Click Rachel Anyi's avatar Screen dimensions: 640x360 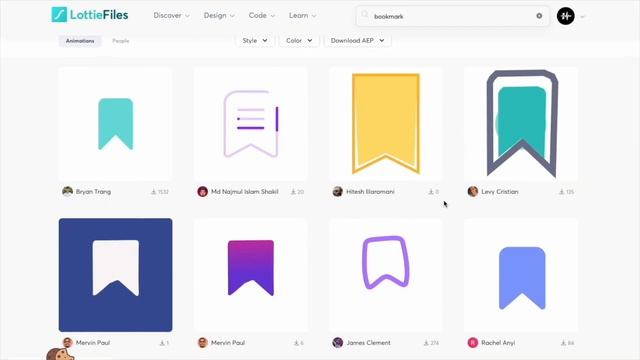tap(473, 342)
